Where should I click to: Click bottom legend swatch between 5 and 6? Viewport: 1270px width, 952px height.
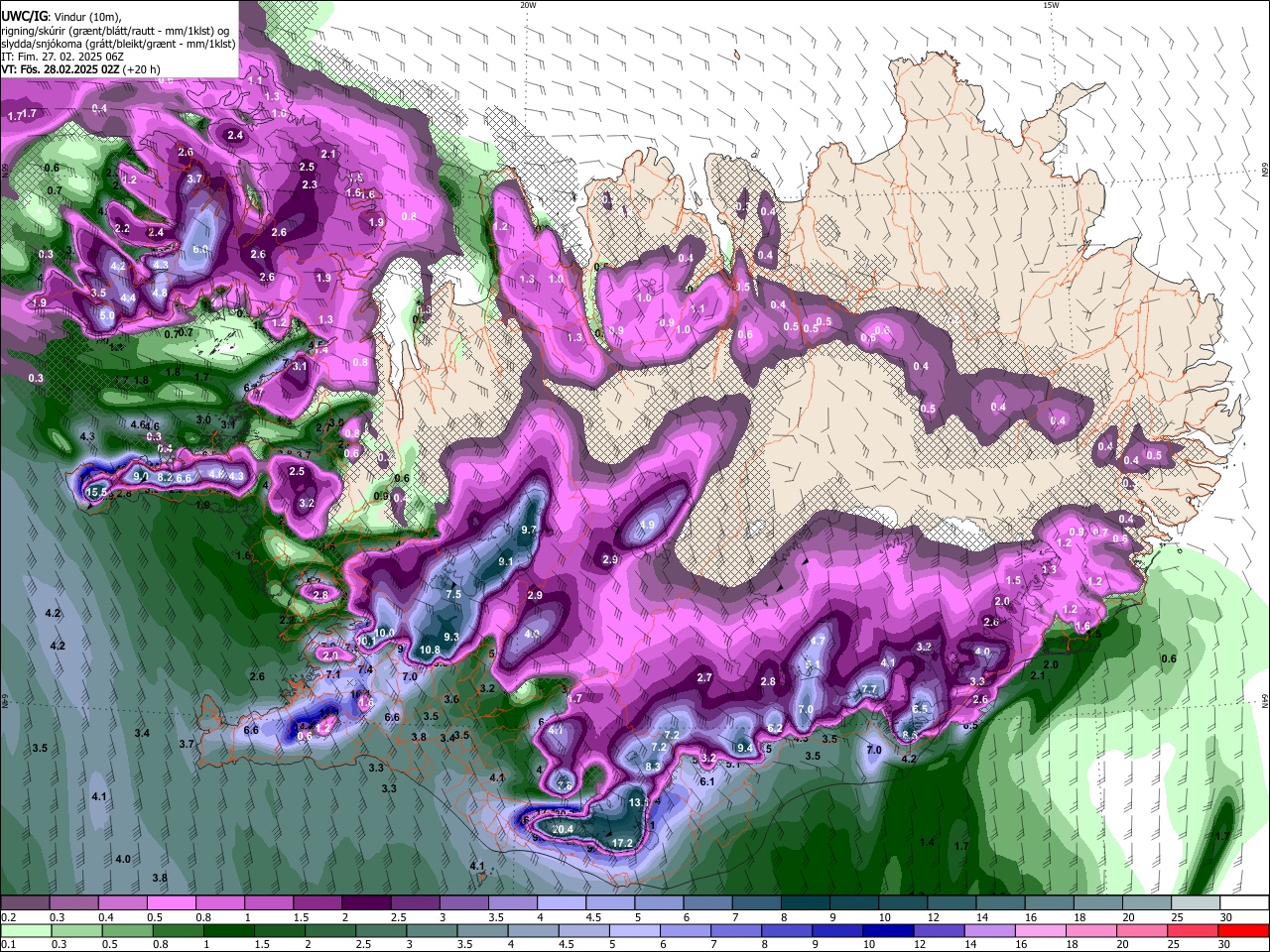635,931
